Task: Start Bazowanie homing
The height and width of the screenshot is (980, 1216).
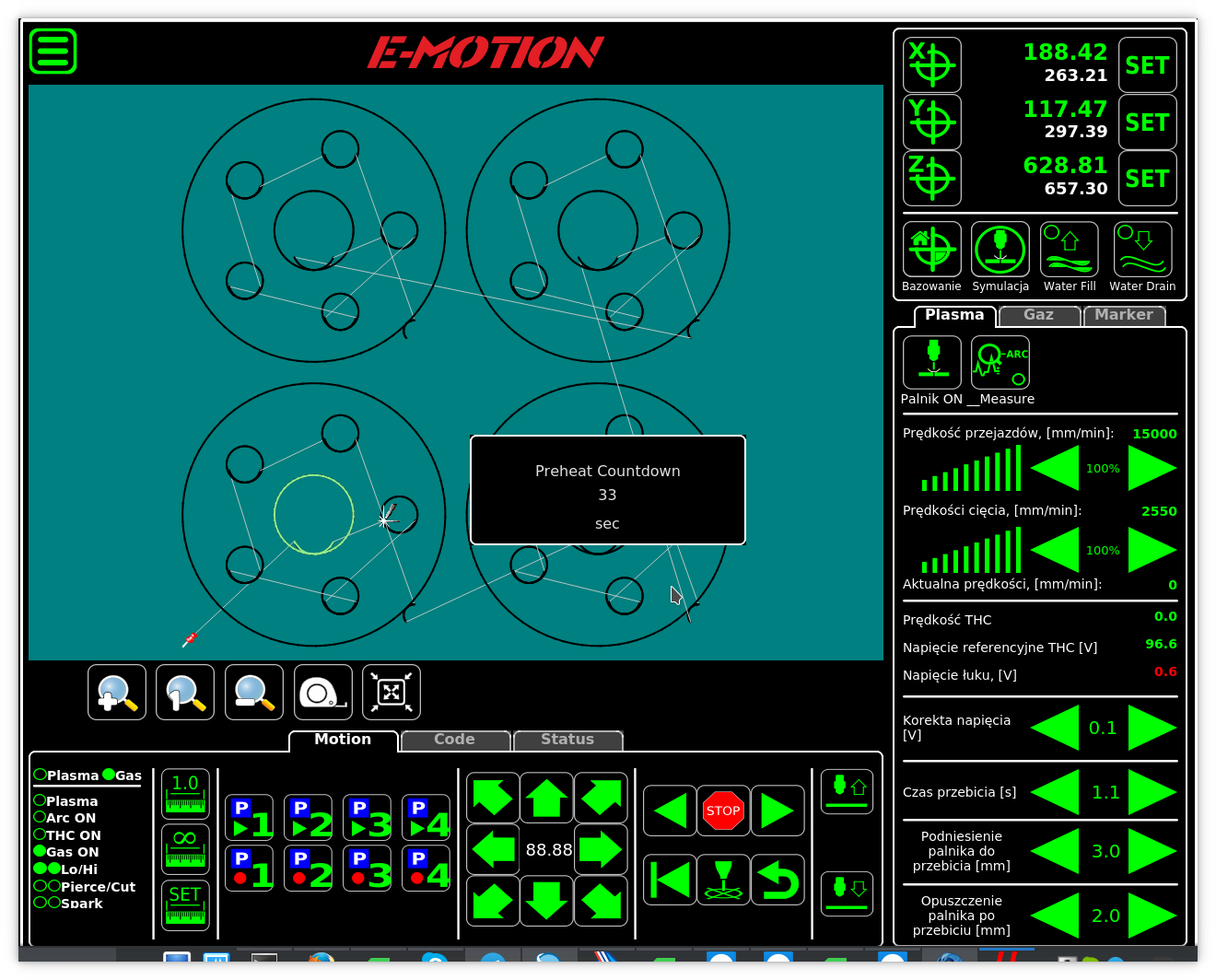Action: click(x=931, y=250)
